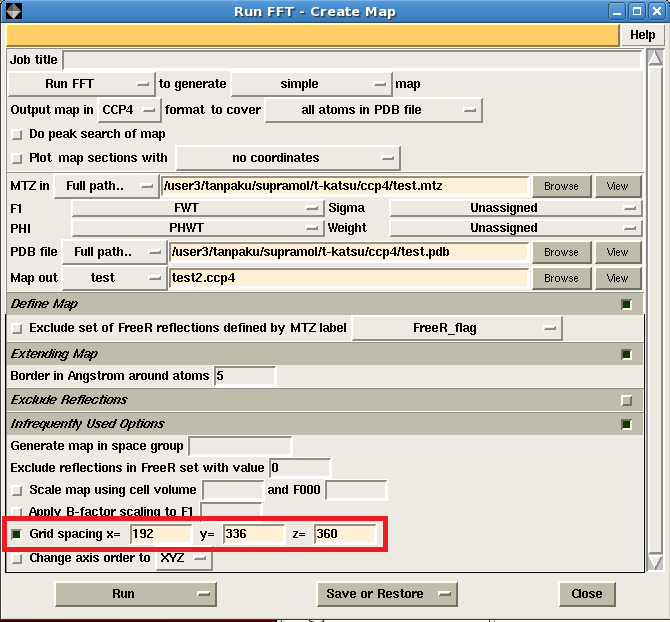Open the Help menu
670x622 pixels.
(x=642, y=35)
